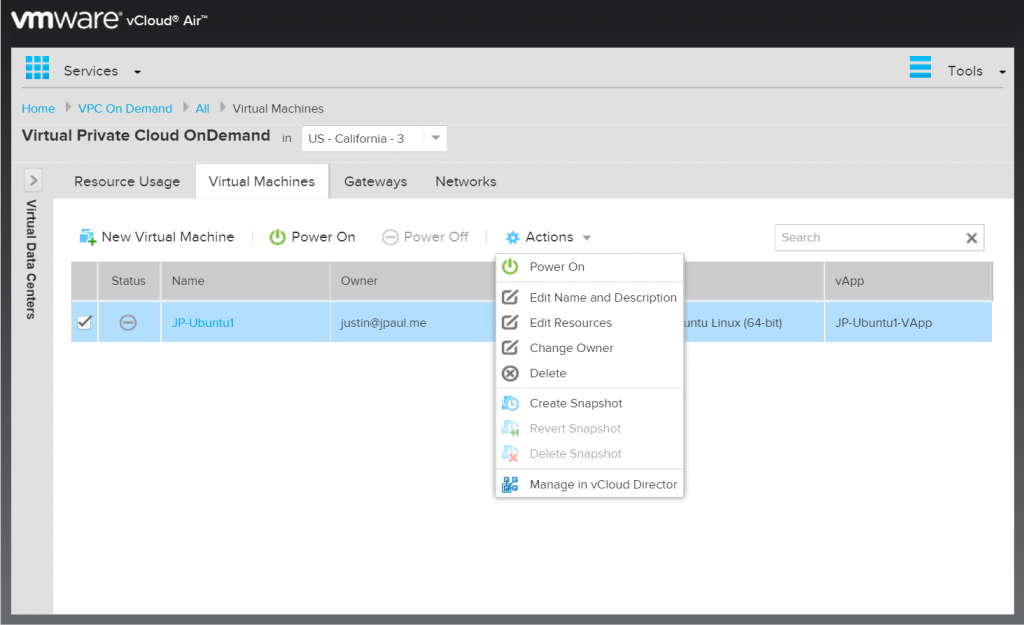Click the Actions button label

pos(549,237)
